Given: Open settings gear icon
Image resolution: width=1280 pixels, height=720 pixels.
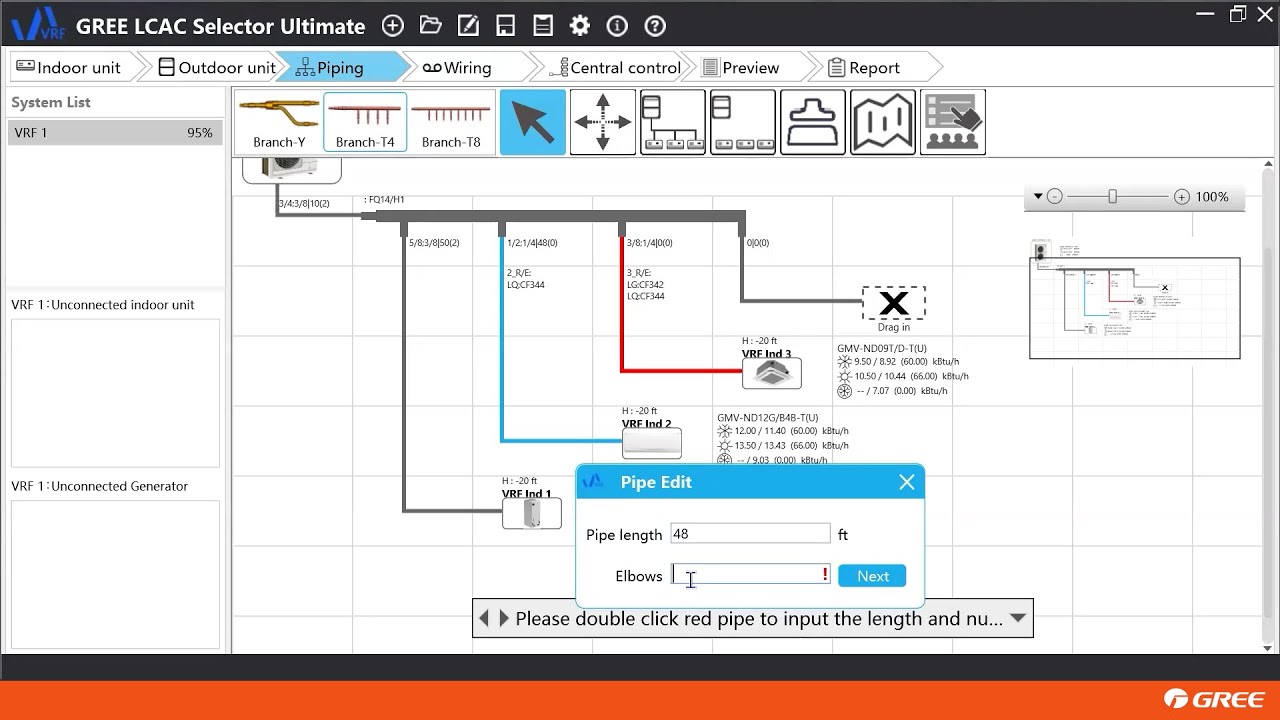Looking at the screenshot, I should (580, 26).
